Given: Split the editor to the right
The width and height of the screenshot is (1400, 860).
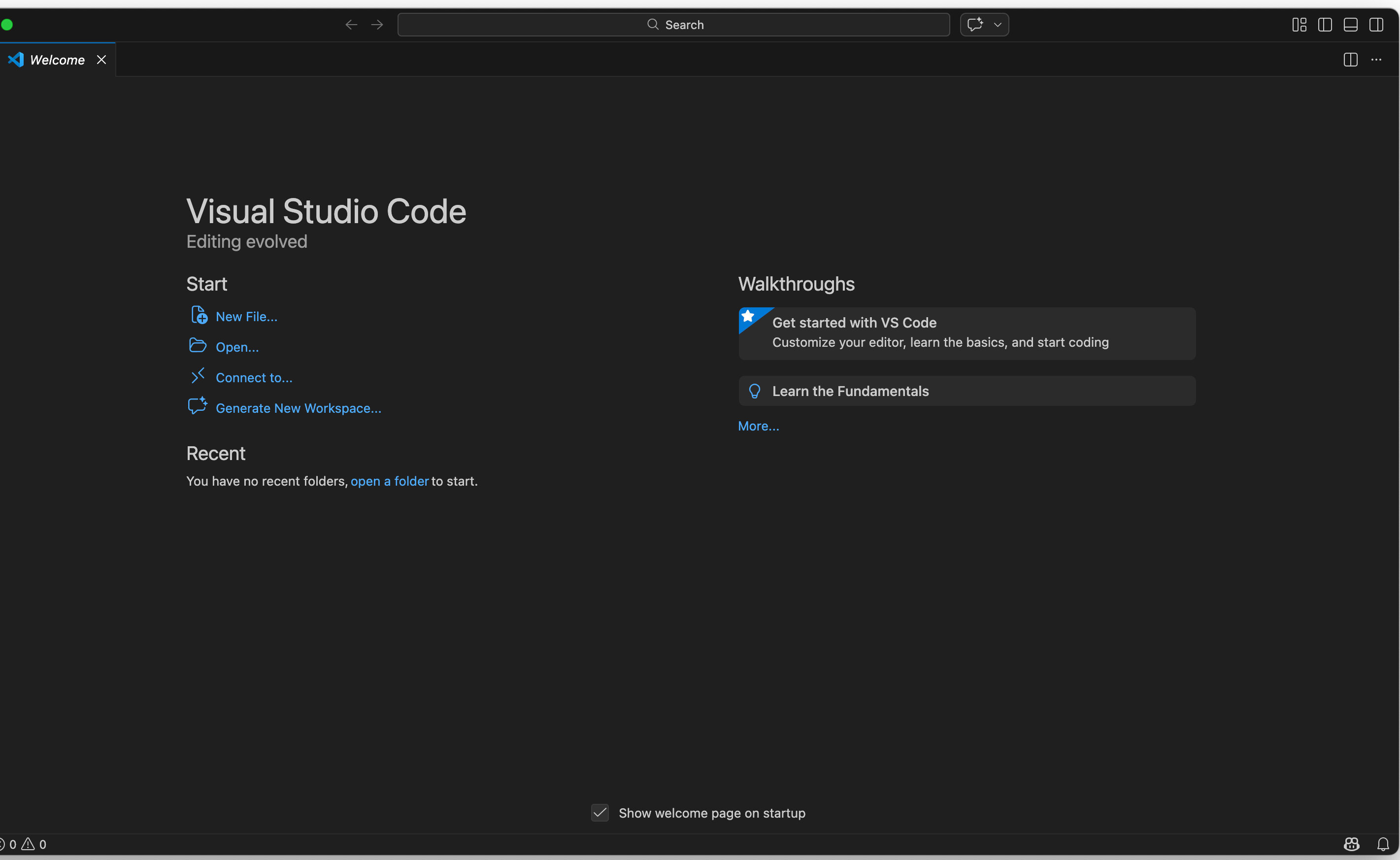Looking at the screenshot, I should [1350, 60].
